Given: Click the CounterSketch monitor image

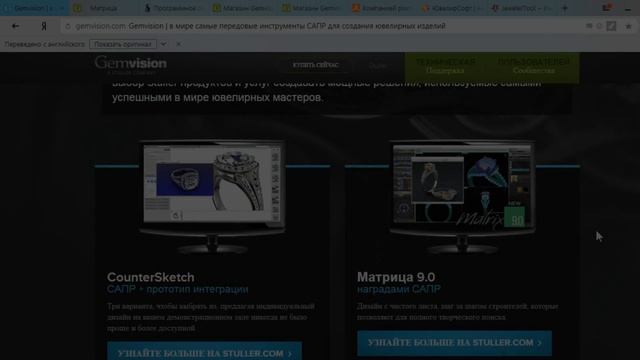Looking at the screenshot, I should (212, 196).
